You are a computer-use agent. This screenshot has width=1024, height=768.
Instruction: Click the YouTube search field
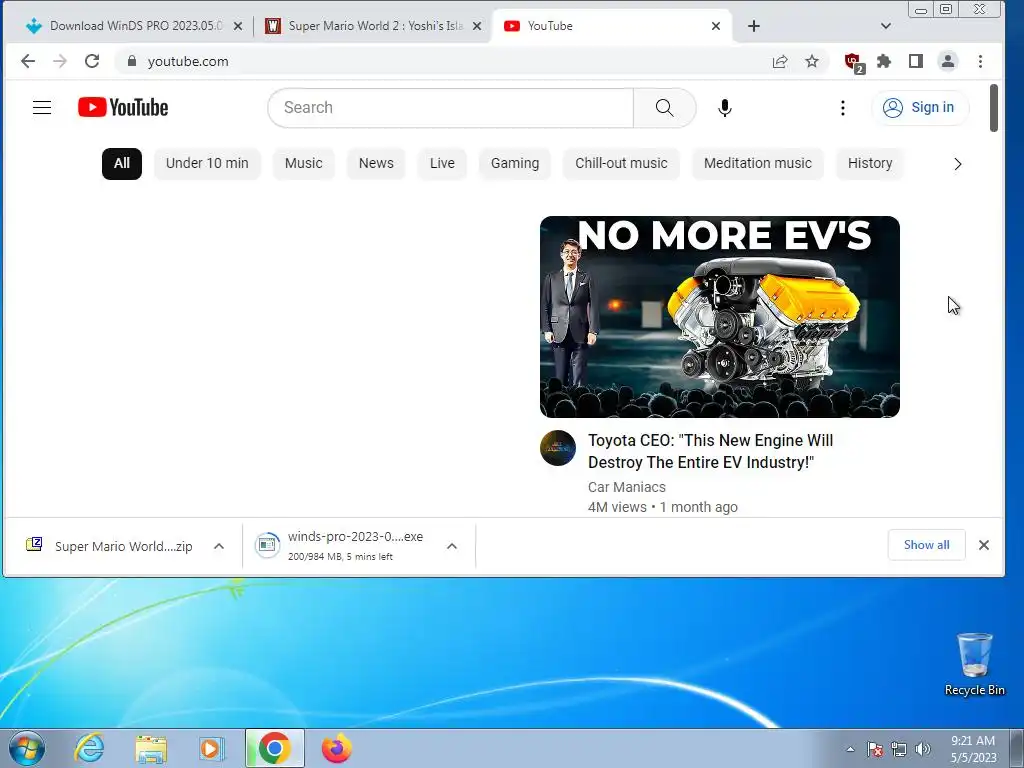point(451,108)
